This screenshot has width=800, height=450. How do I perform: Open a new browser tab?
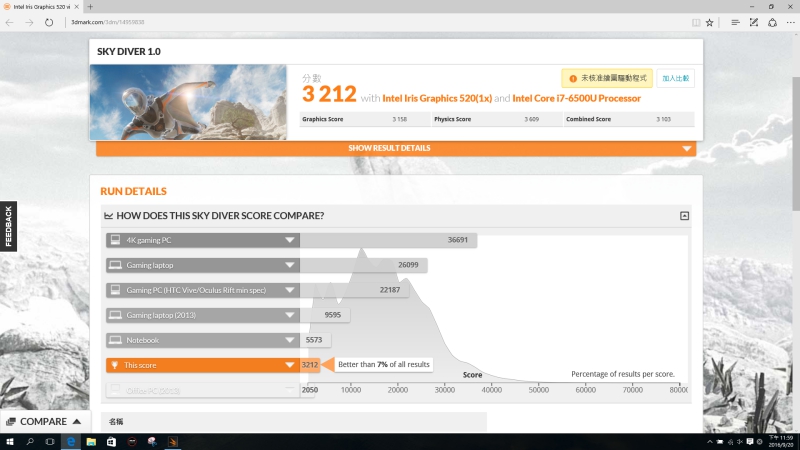point(90,7)
